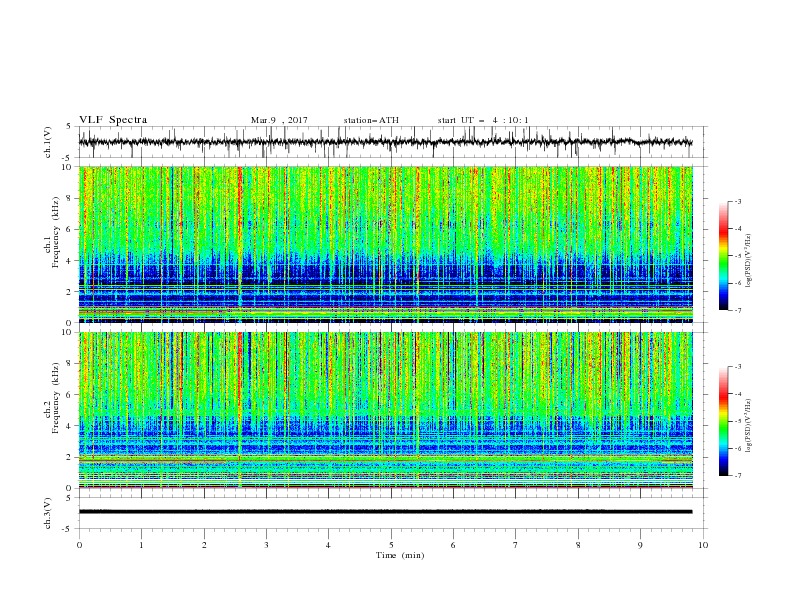Image resolution: width=792 pixels, height=612 pixels.
Task: Click the time axis tick label "7"
Action: click(516, 545)
